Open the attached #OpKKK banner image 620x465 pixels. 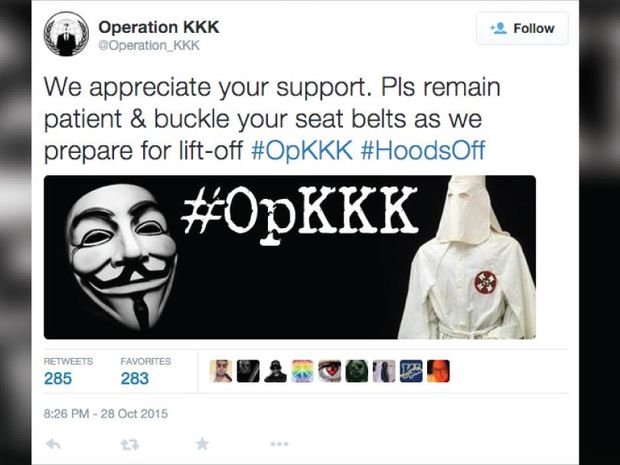pyautogui.click(x=290, y=257)
